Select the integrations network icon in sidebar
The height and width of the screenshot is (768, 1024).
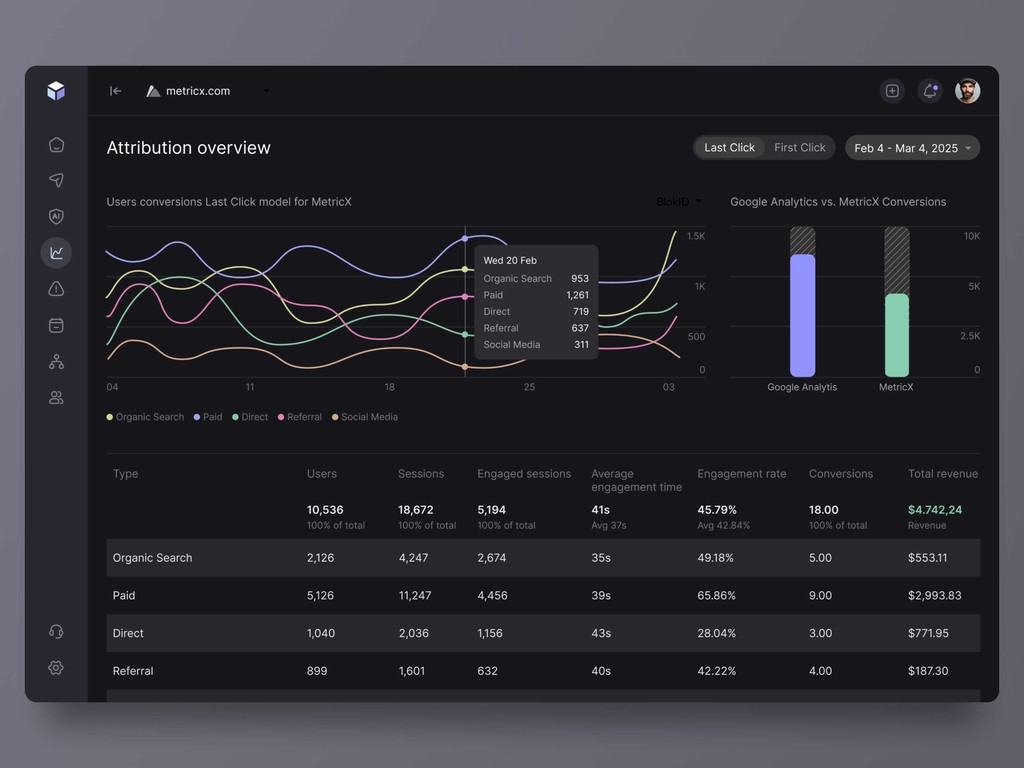point(56,361)
